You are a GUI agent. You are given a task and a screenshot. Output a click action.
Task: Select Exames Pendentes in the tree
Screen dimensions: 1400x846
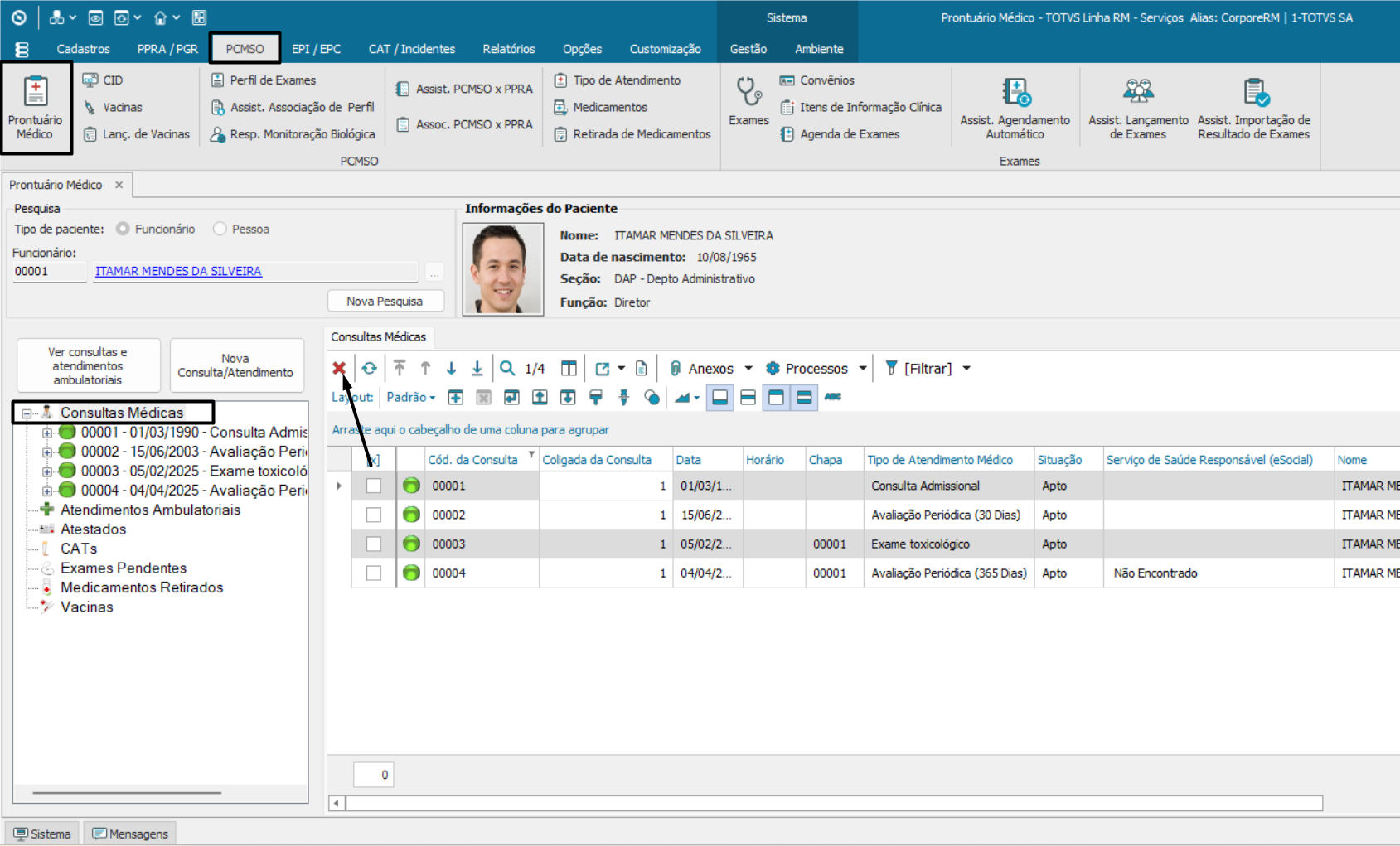click(x=124, y=568)
